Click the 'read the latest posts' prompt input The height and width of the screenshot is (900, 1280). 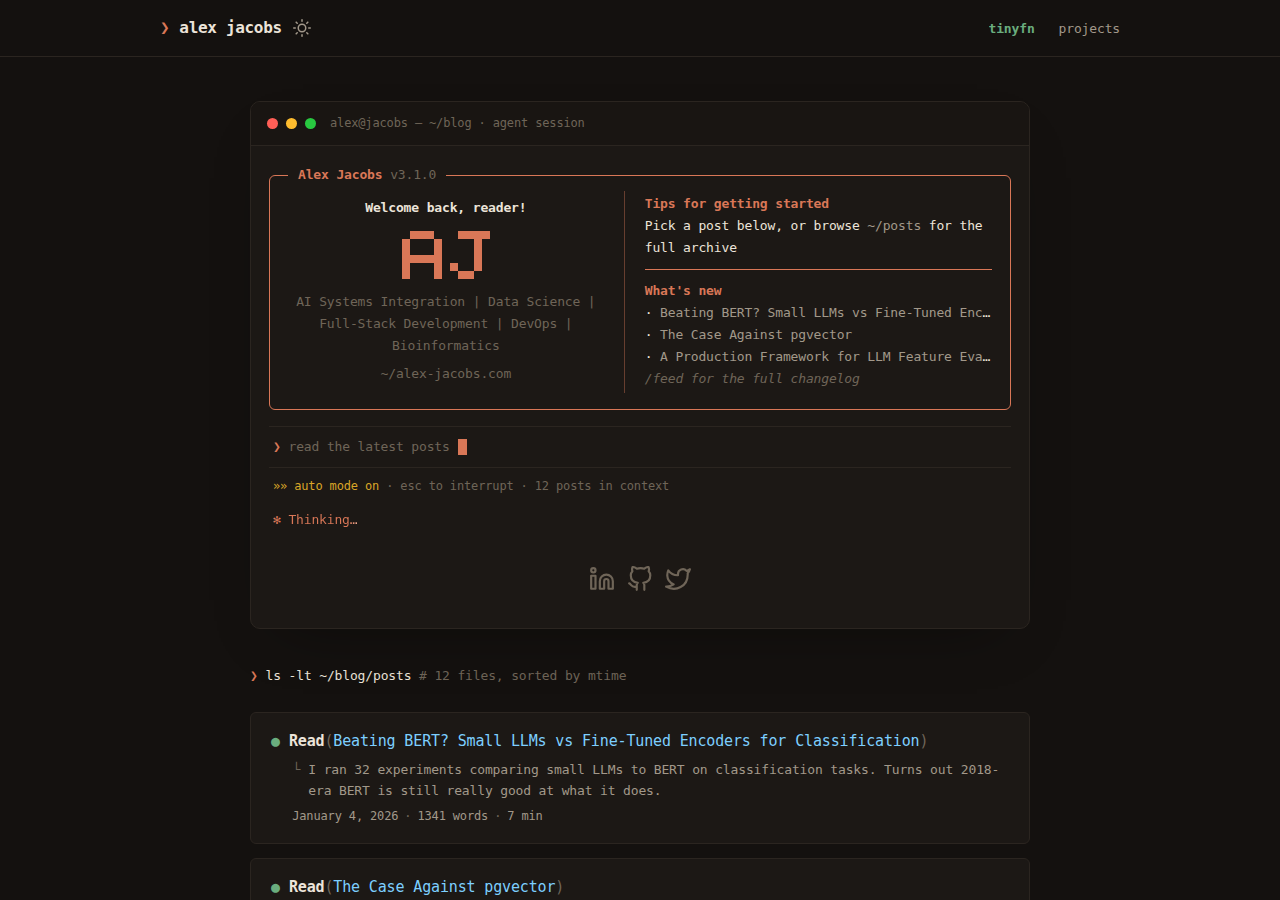tap(640, 447)
